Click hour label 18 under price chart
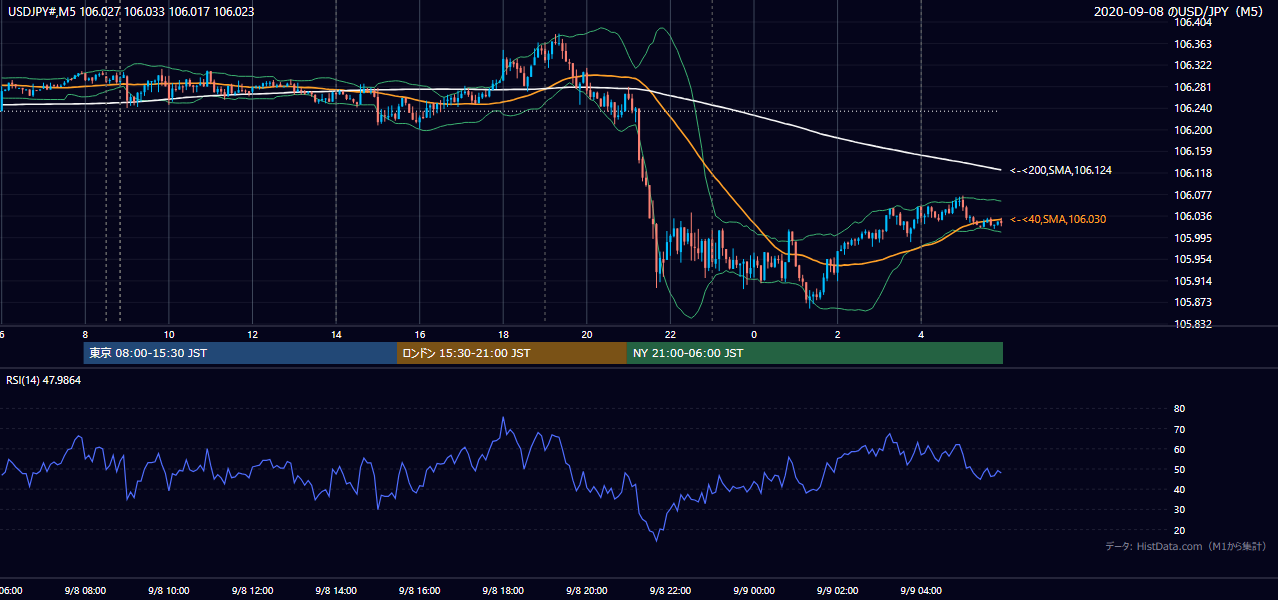Image resolution: width=1278 pixels, height=600 pixels. coord(503,335)
